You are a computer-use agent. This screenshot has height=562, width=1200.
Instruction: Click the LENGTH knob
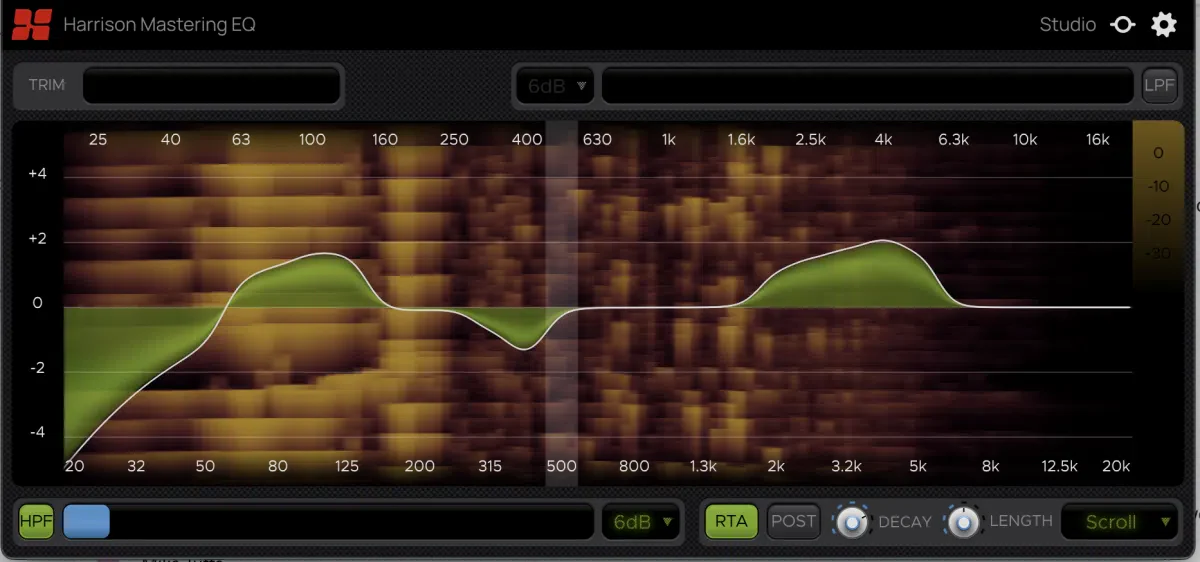pos(962,521)
